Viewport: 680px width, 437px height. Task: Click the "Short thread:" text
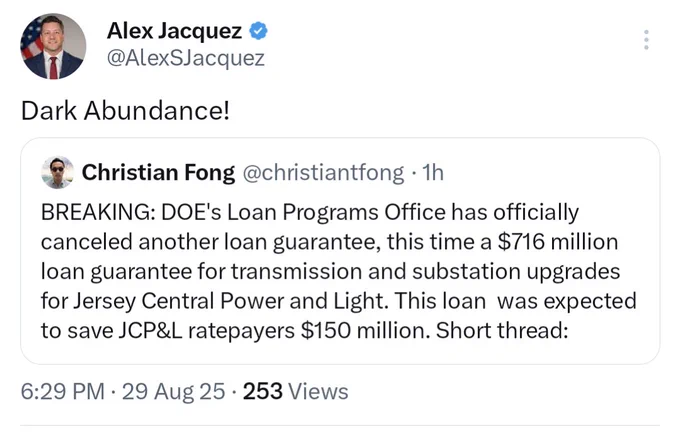pyautogui.click(x=502, y=331)
